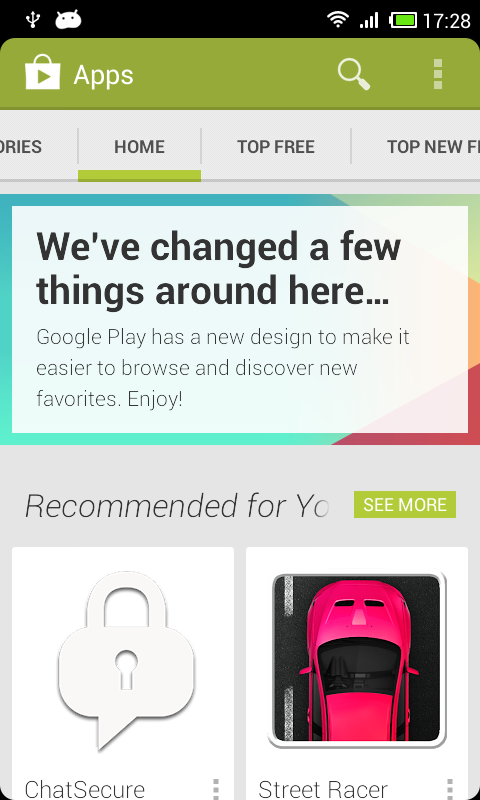The image size is (480, 800).
Task: Tap the Street Racer app title
Action: (x=323, y=789)
